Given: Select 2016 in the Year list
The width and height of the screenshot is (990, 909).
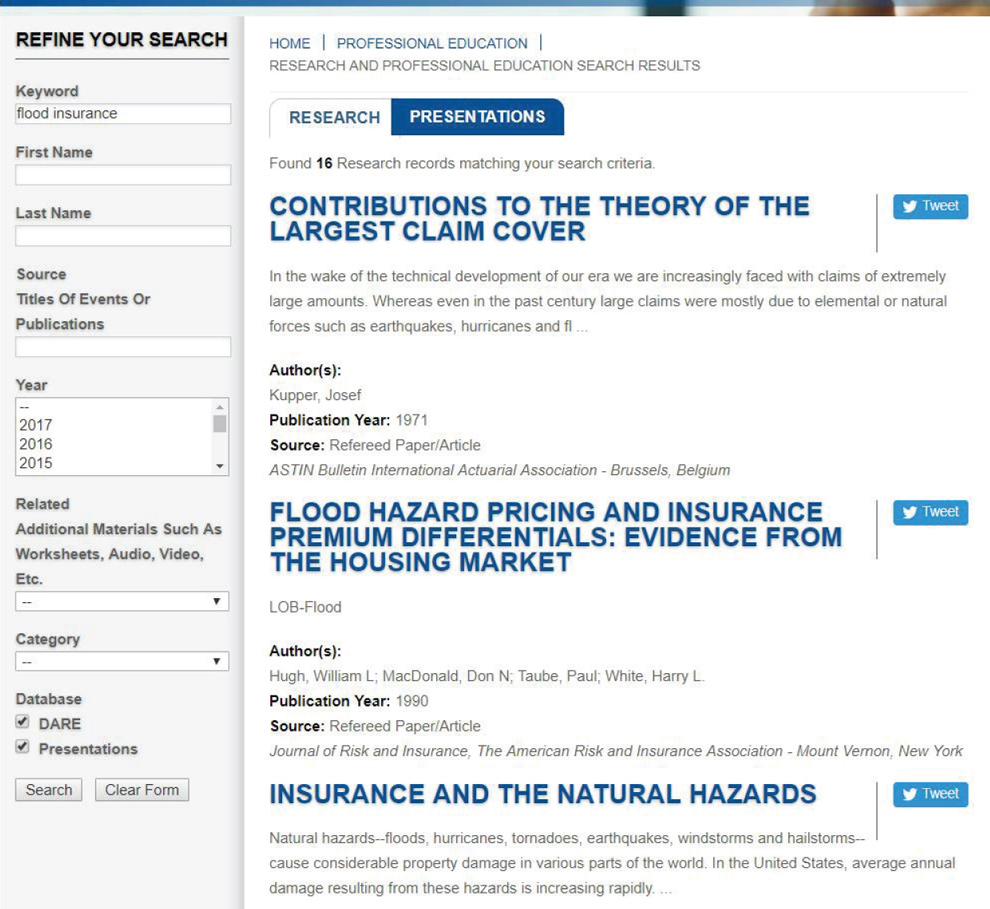Looking at the screenshot, I should [x=60, y=444].
